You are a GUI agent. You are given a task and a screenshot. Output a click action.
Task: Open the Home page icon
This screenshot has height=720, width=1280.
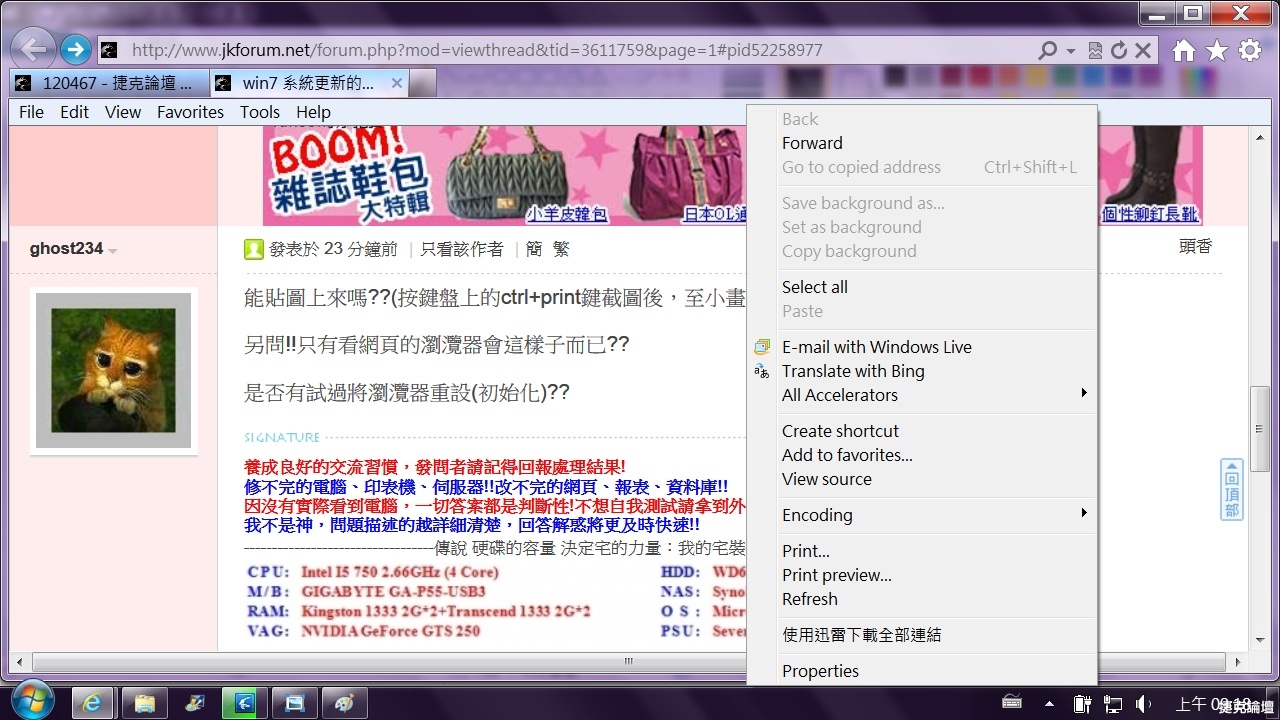coord(1184,50)
